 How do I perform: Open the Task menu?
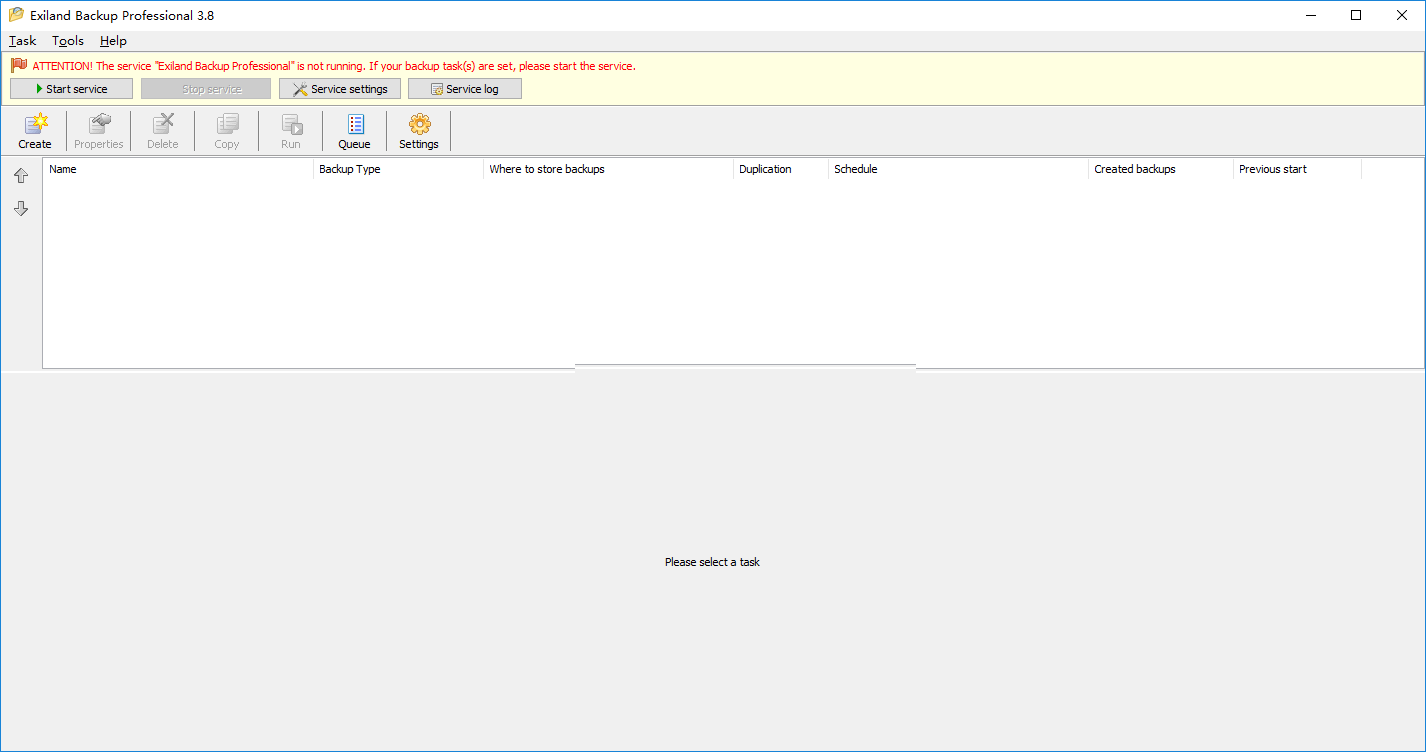(x=23, y=41)
